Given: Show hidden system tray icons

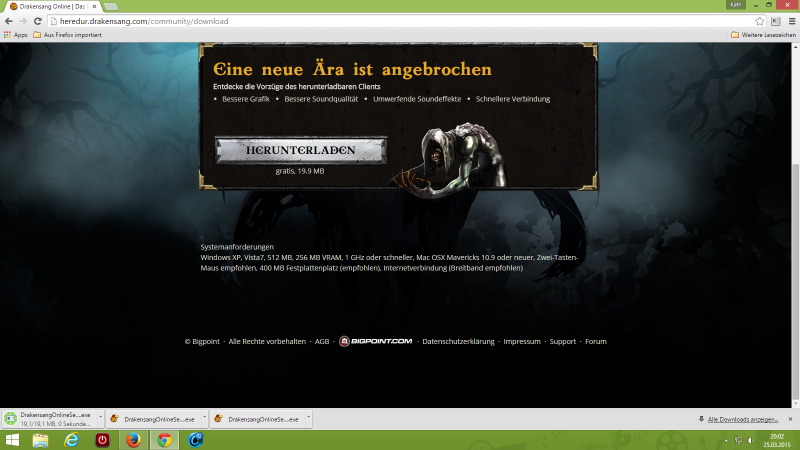Looking at the screenshot, I should click(x=726, y=440).
